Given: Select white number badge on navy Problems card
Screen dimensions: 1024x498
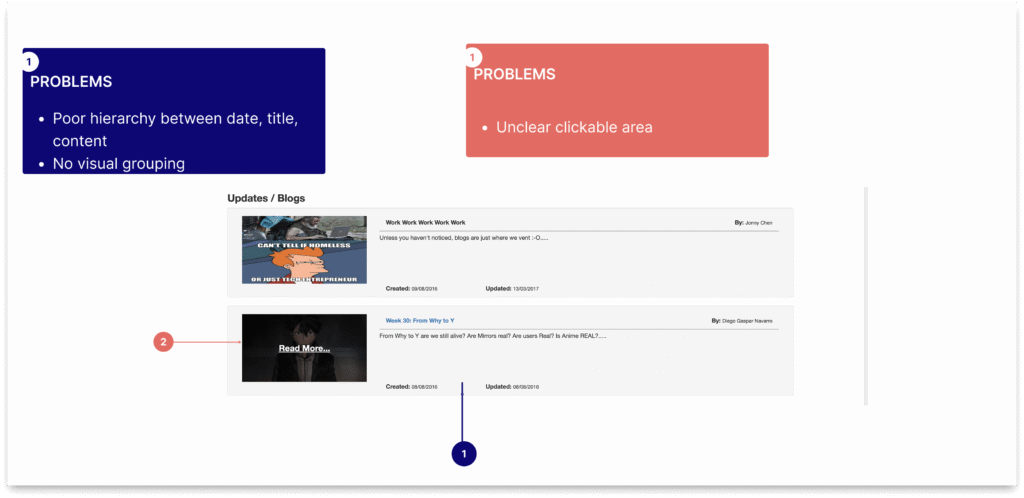Looking at the screenshot, I should point(29,62).
